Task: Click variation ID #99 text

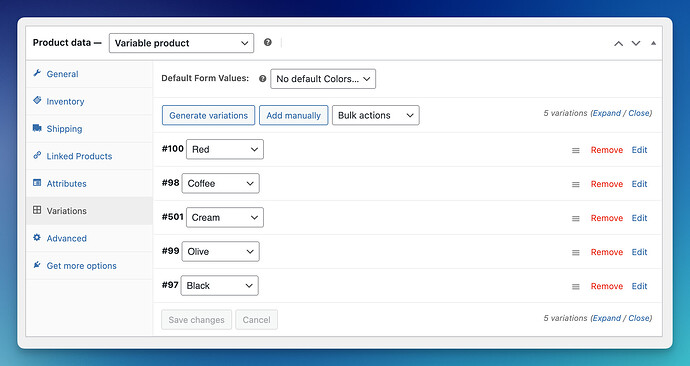Action: (170, 251)
